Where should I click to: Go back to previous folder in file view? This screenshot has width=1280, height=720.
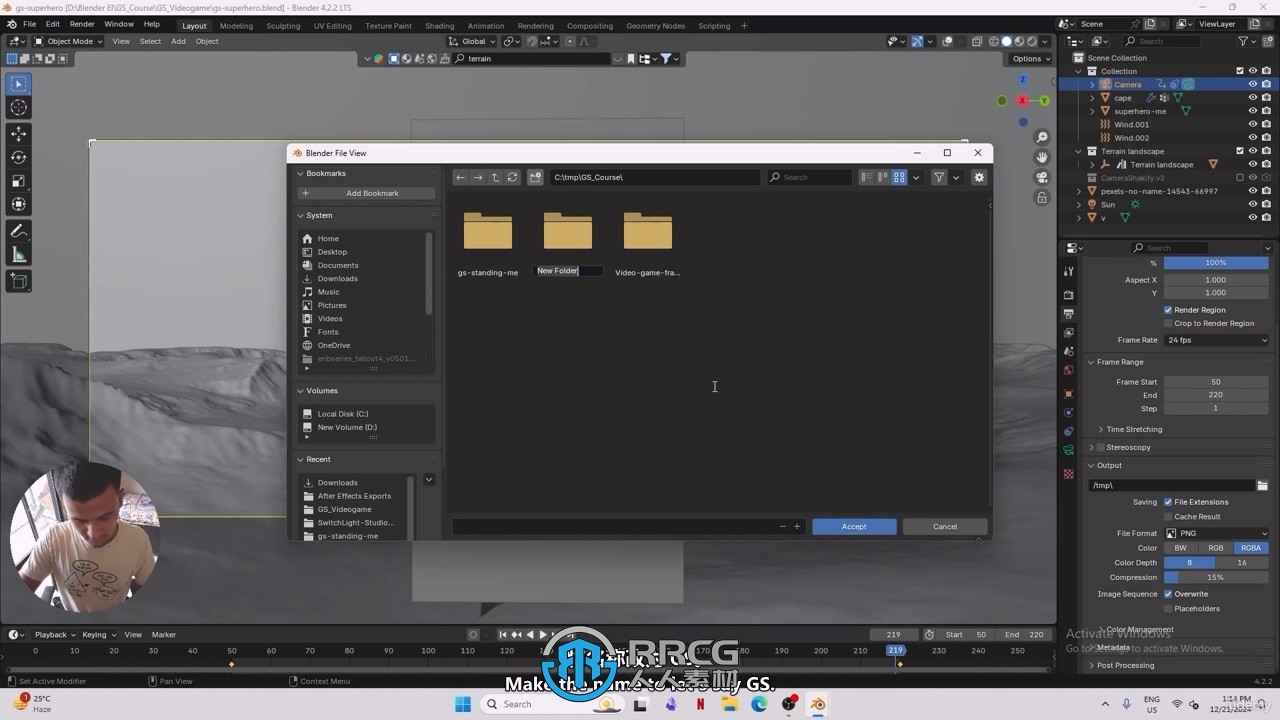[460, 177]
